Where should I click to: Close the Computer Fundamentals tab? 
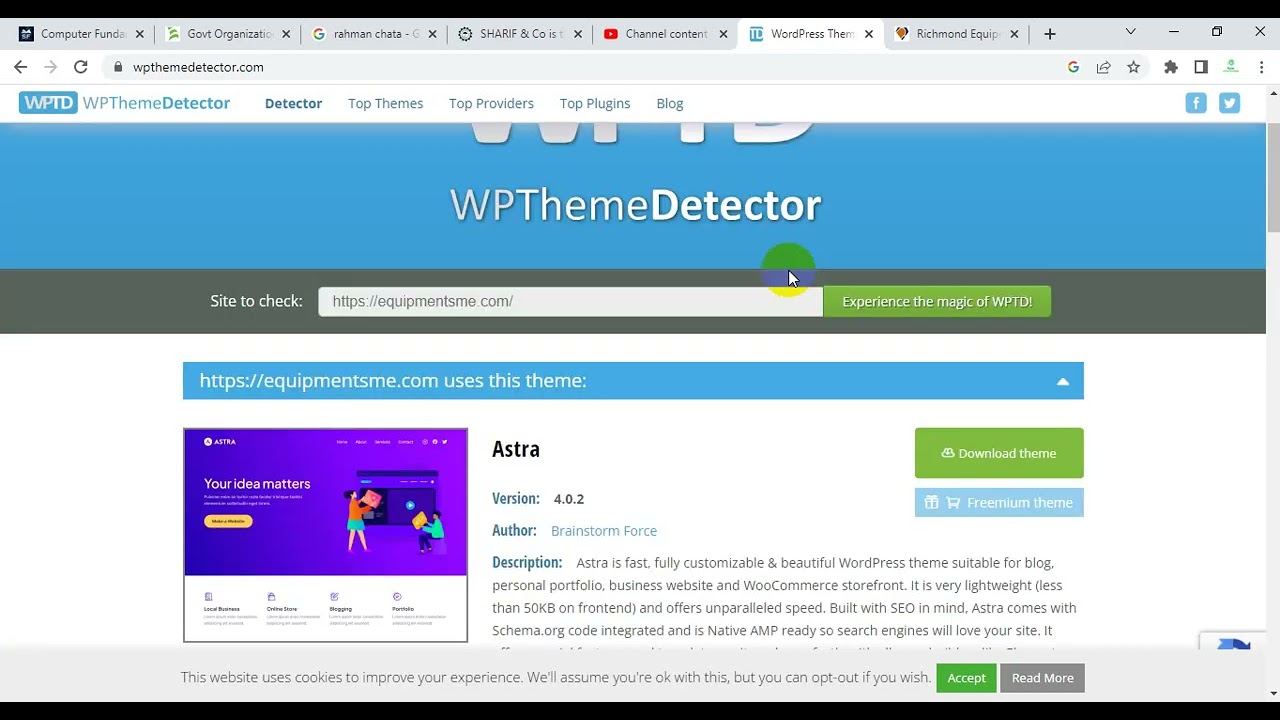coord(139,34)
